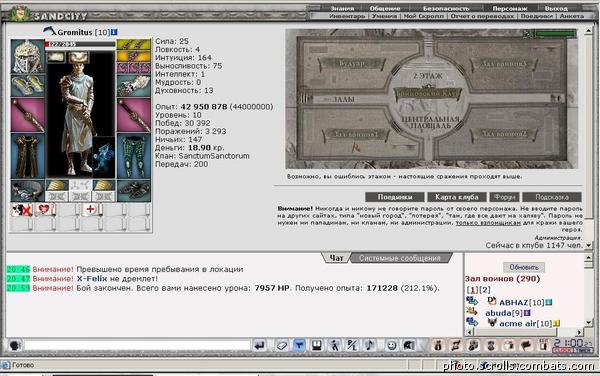Open the Общение menu
600x376 pixels.
tap(385, 8)
